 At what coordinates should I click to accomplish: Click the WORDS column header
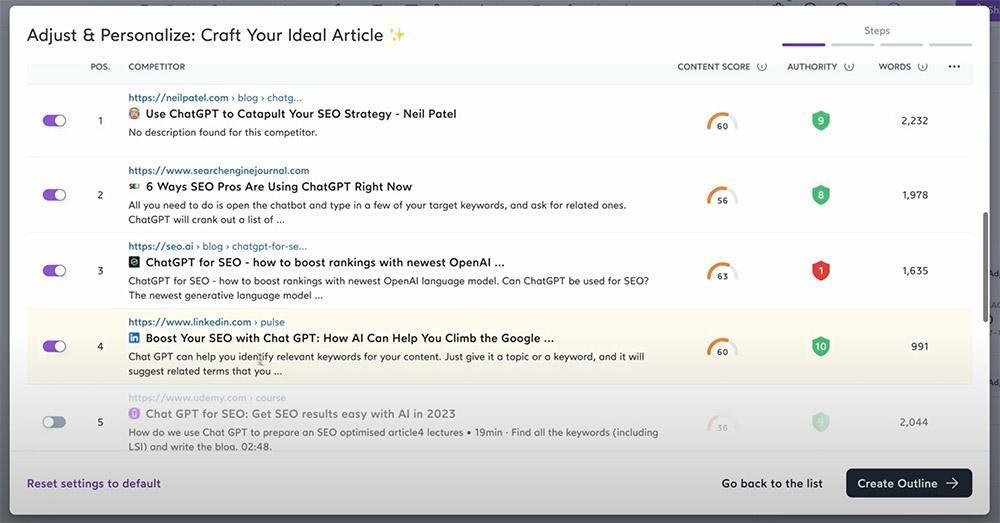(895, 66)
